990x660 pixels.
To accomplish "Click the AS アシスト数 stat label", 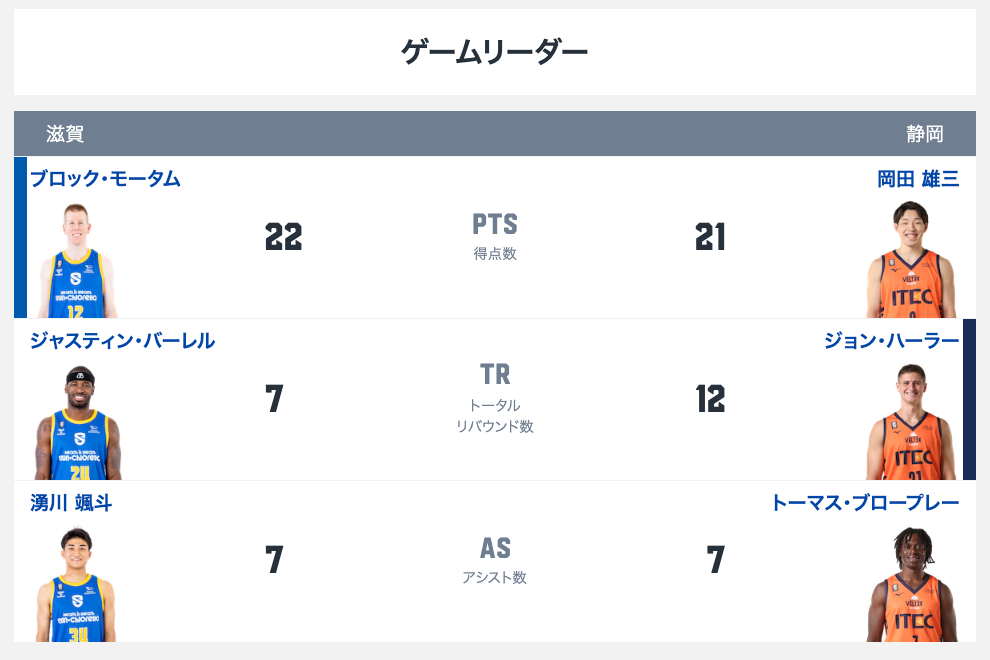I will click(x=495, y=560).
